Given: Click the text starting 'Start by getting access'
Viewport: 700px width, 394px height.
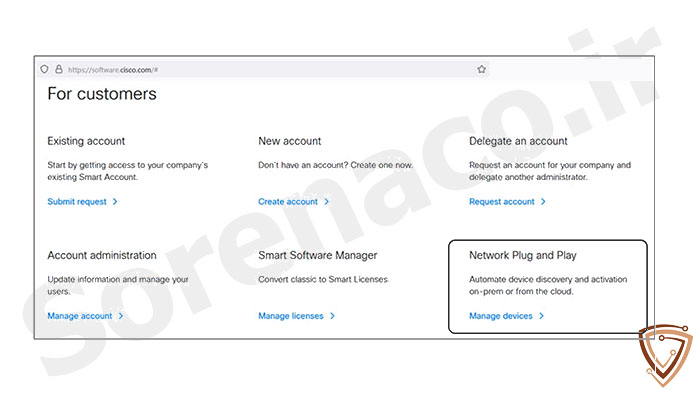Looking at the screenshot, I should [128, 171].
